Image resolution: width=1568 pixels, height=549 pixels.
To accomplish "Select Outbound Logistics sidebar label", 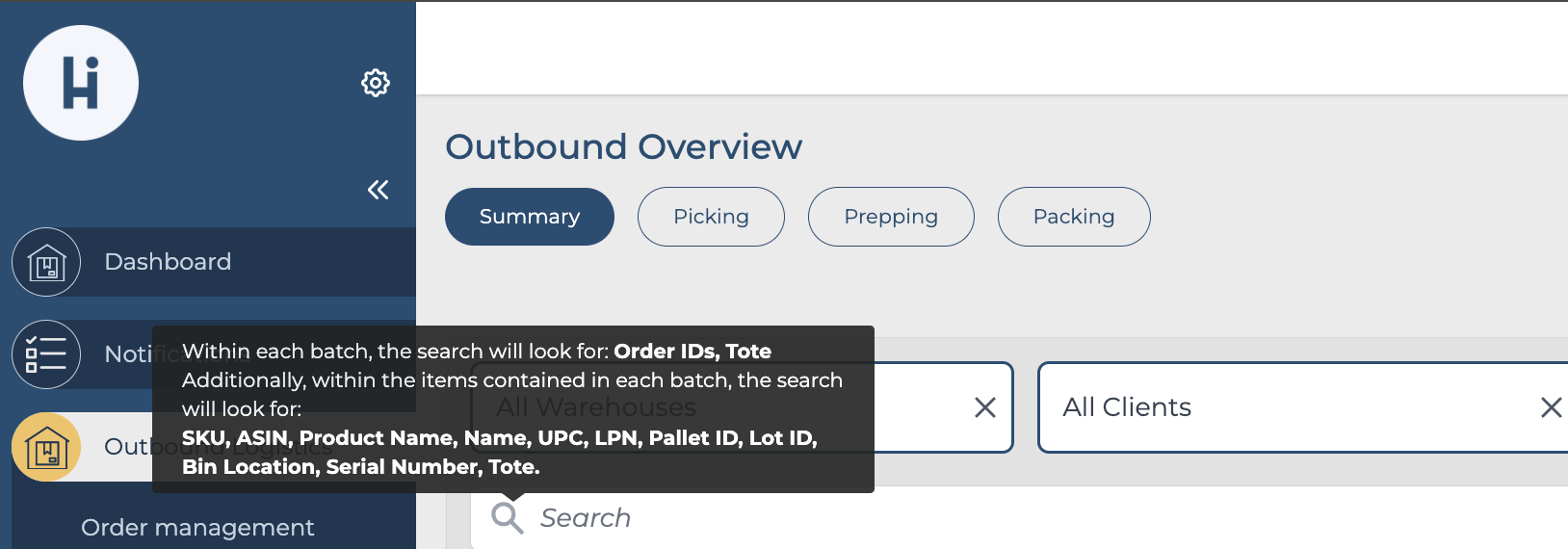I will click(127, 447).
